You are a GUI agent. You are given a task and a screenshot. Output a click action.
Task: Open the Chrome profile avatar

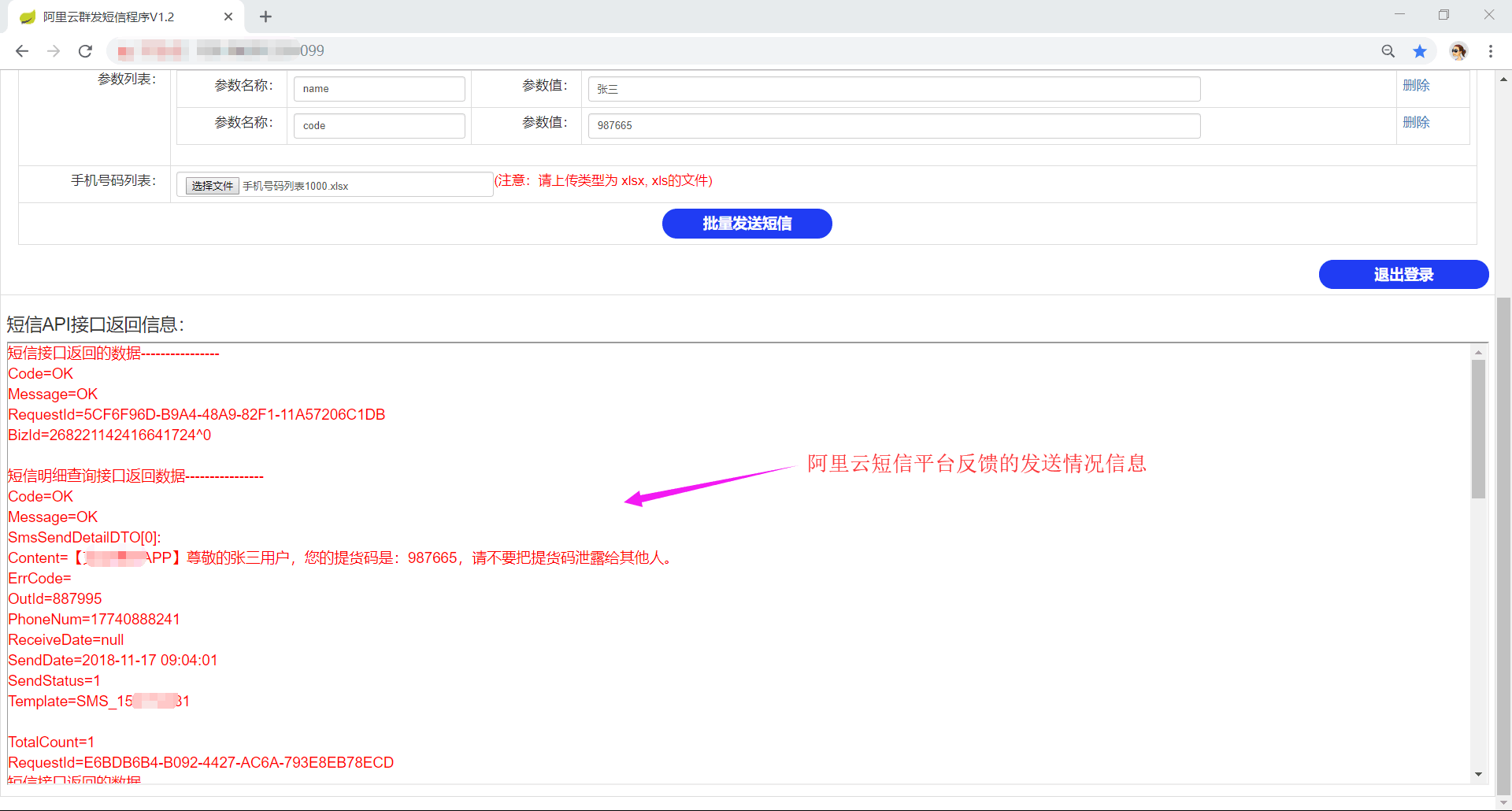tap(1458, 51)
